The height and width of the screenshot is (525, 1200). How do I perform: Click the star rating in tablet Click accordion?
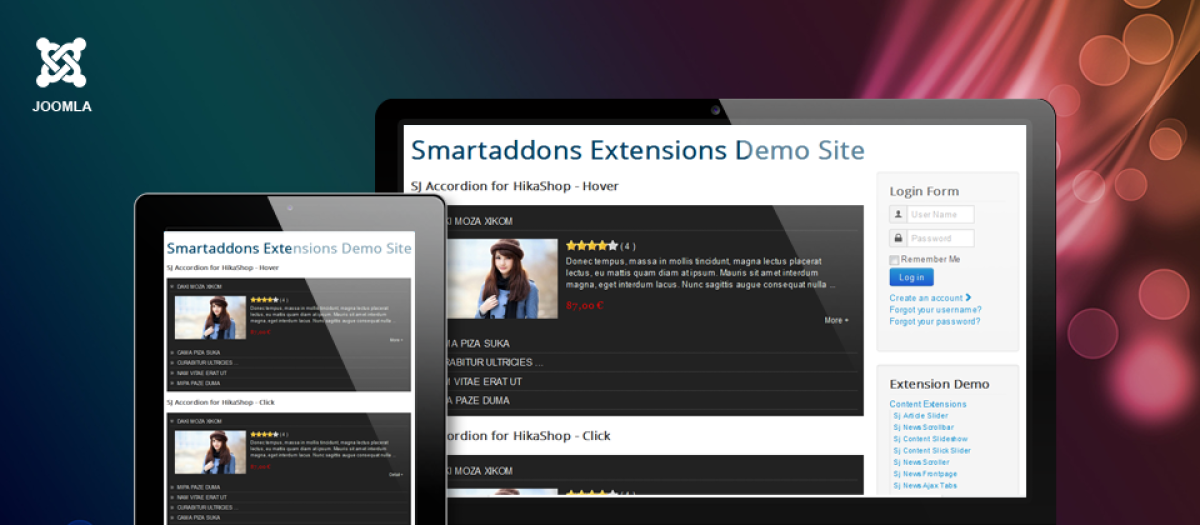pyautogui.click(x=263, y=434)
